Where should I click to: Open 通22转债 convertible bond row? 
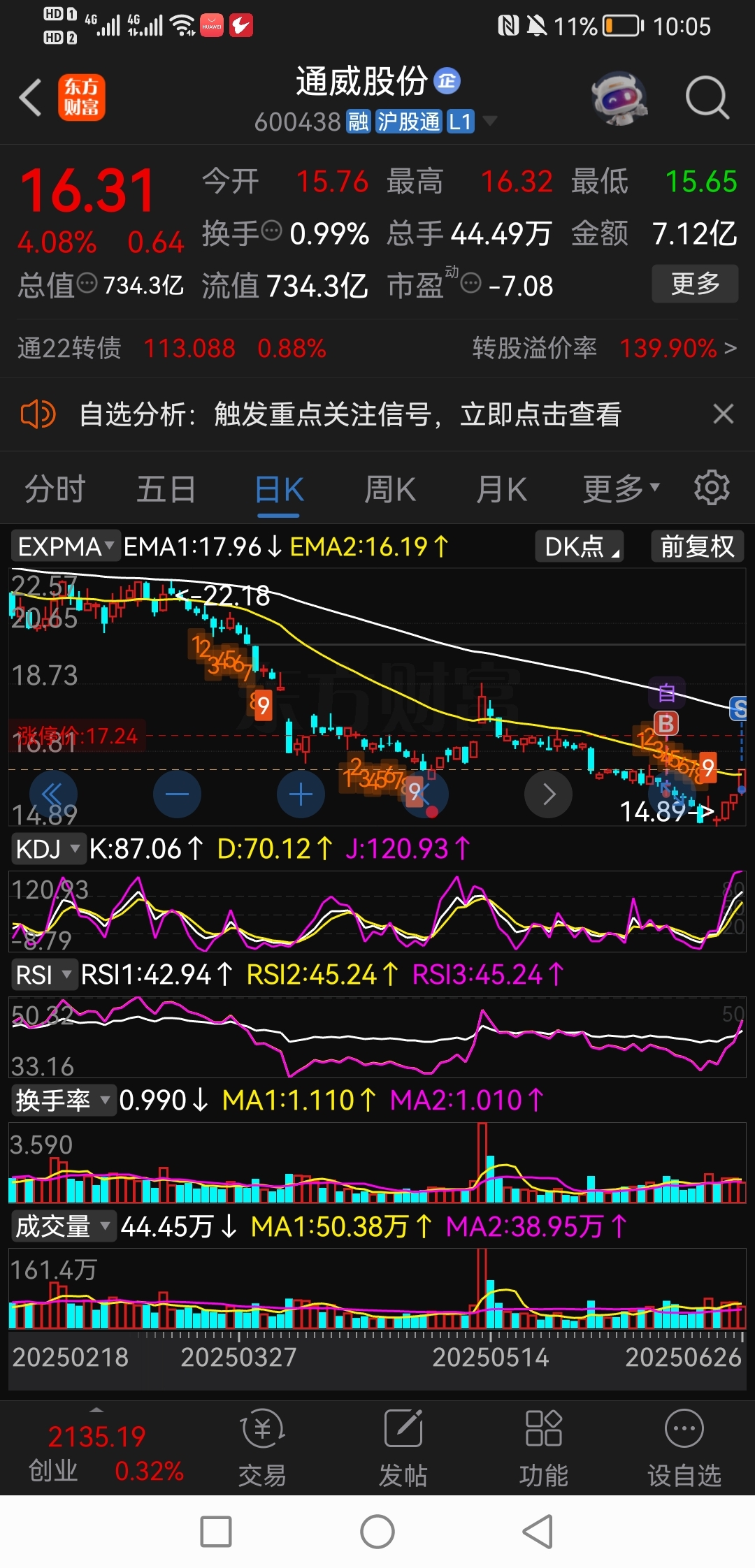coord(171,348)
